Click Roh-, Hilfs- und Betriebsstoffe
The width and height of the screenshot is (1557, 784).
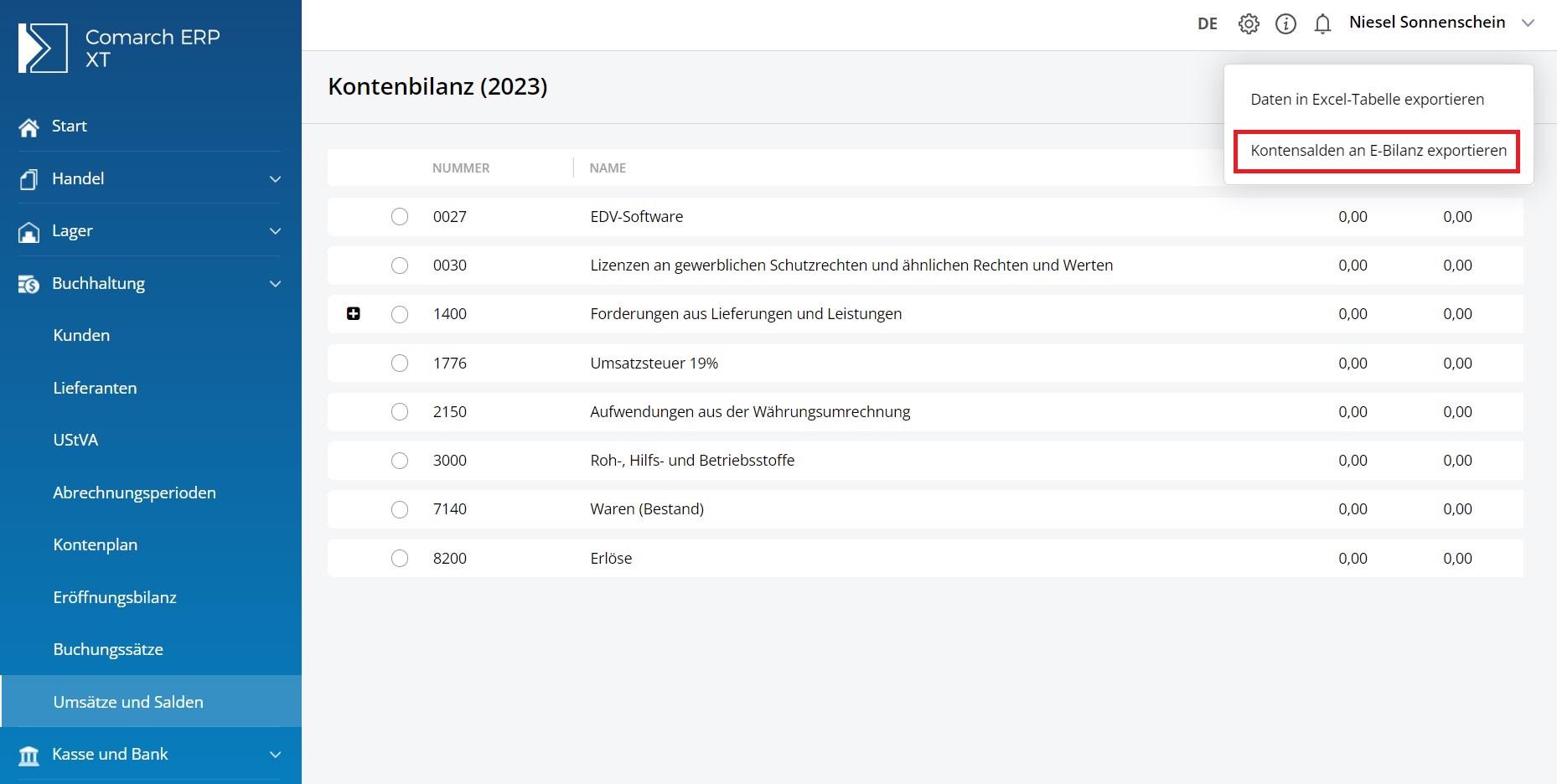click(x=692, y=460)
